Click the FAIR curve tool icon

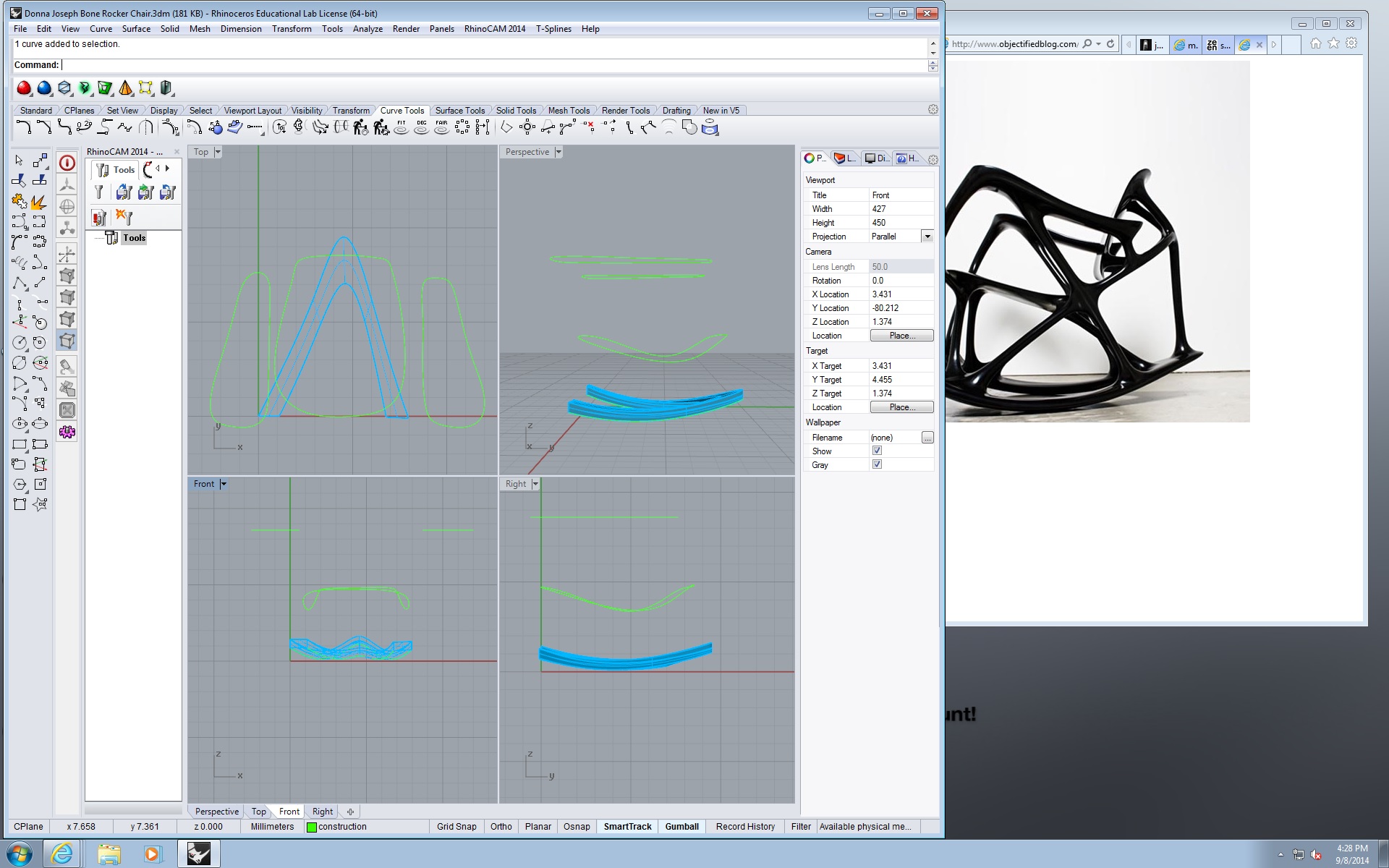click(441, 128)
